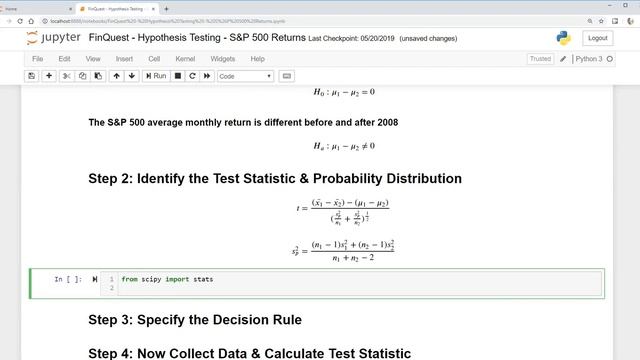Paste cells below icon

[98, 76]
